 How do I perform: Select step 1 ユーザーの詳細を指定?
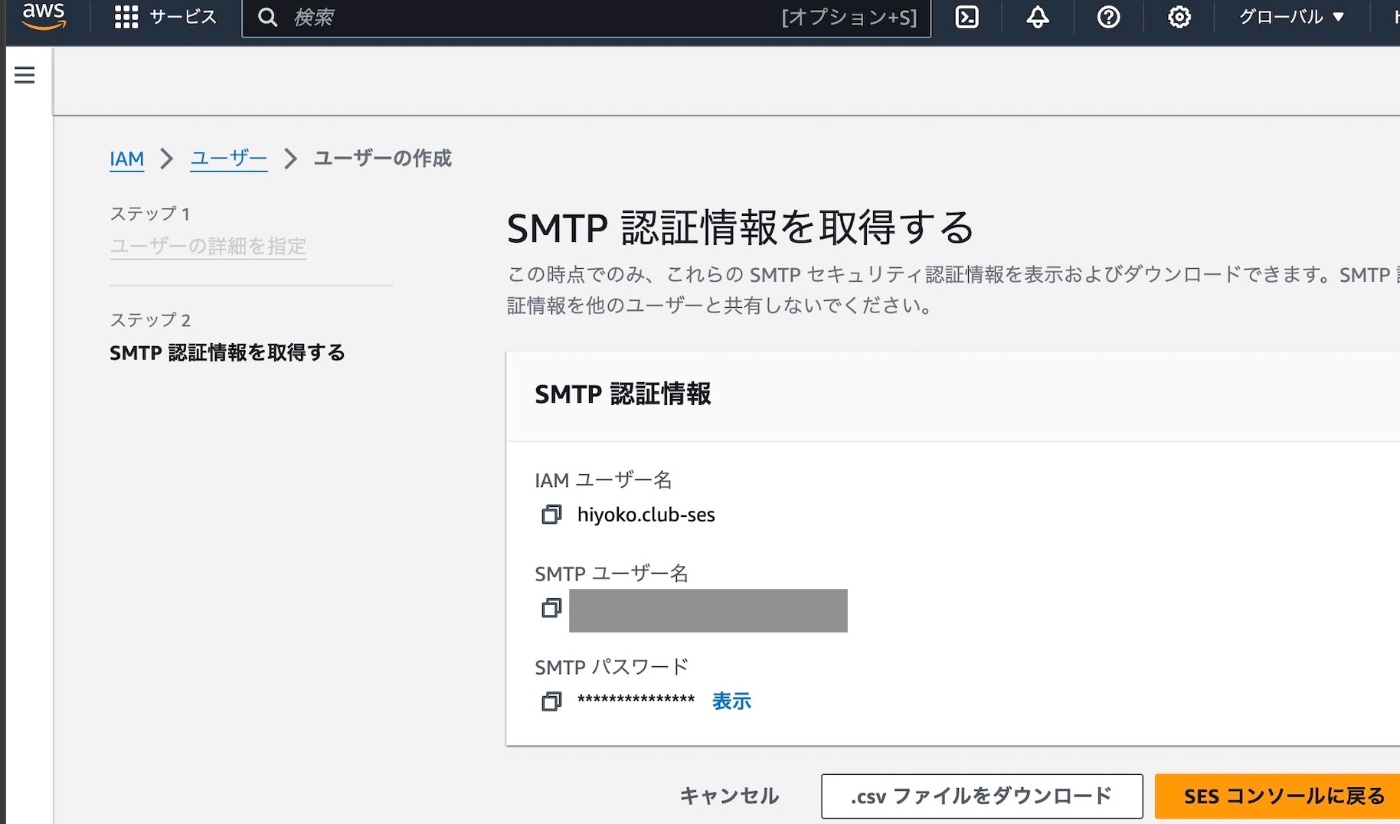pos(208,246)
